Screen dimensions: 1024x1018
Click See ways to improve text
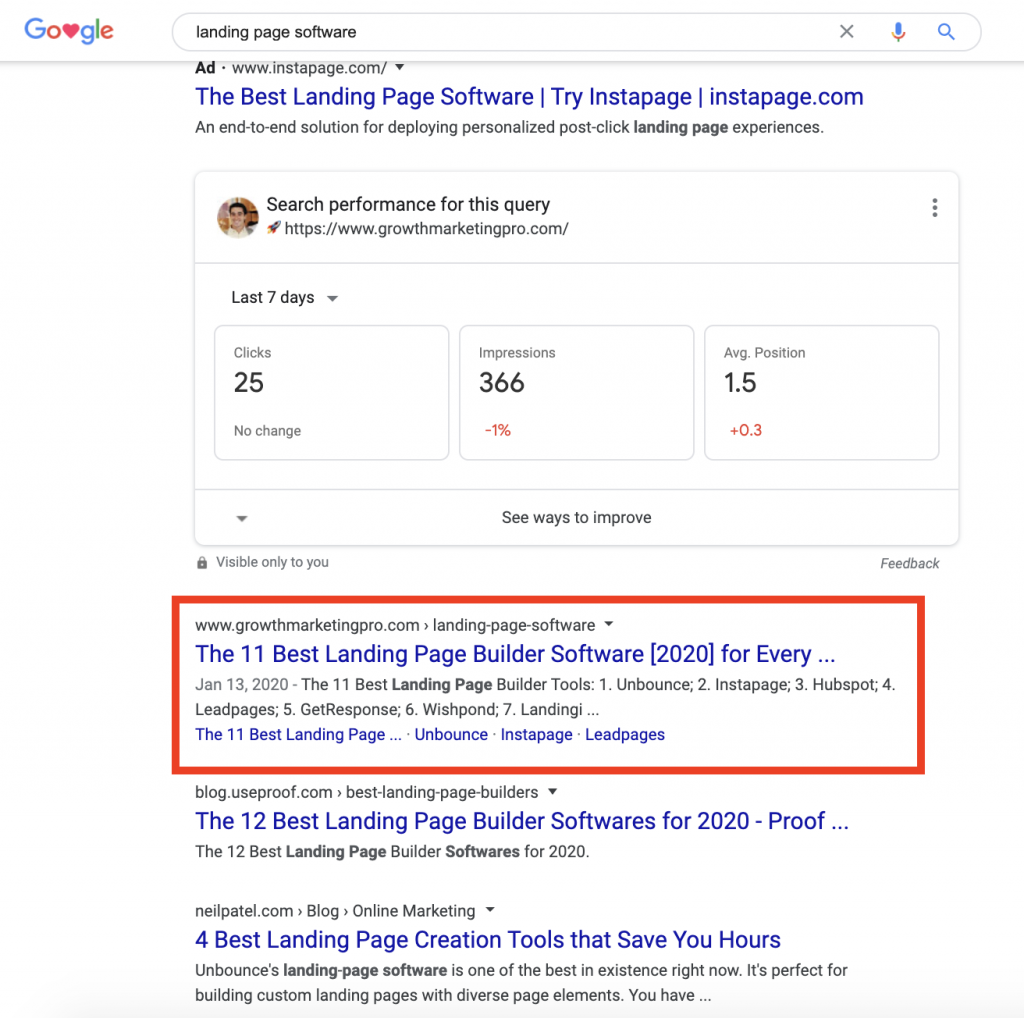point(576,518)
